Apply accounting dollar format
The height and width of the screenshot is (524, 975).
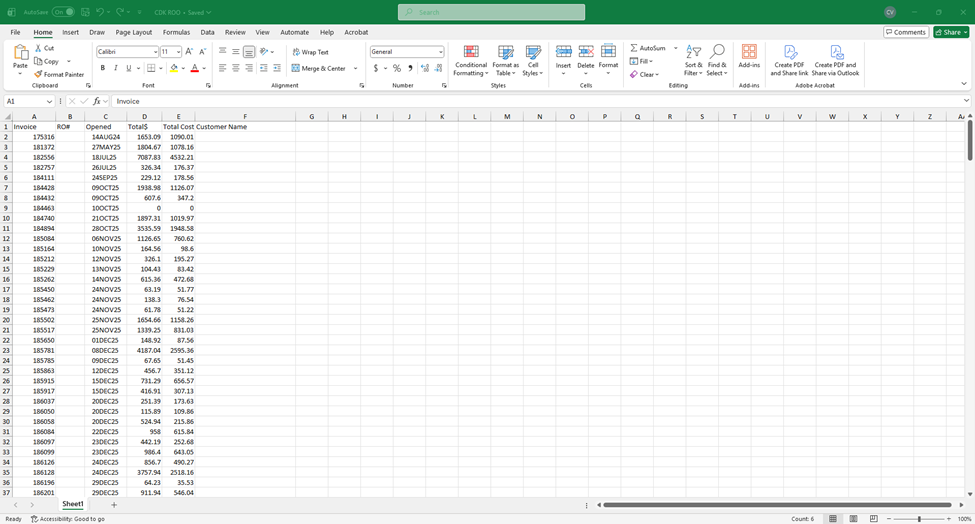click(376, 68)
